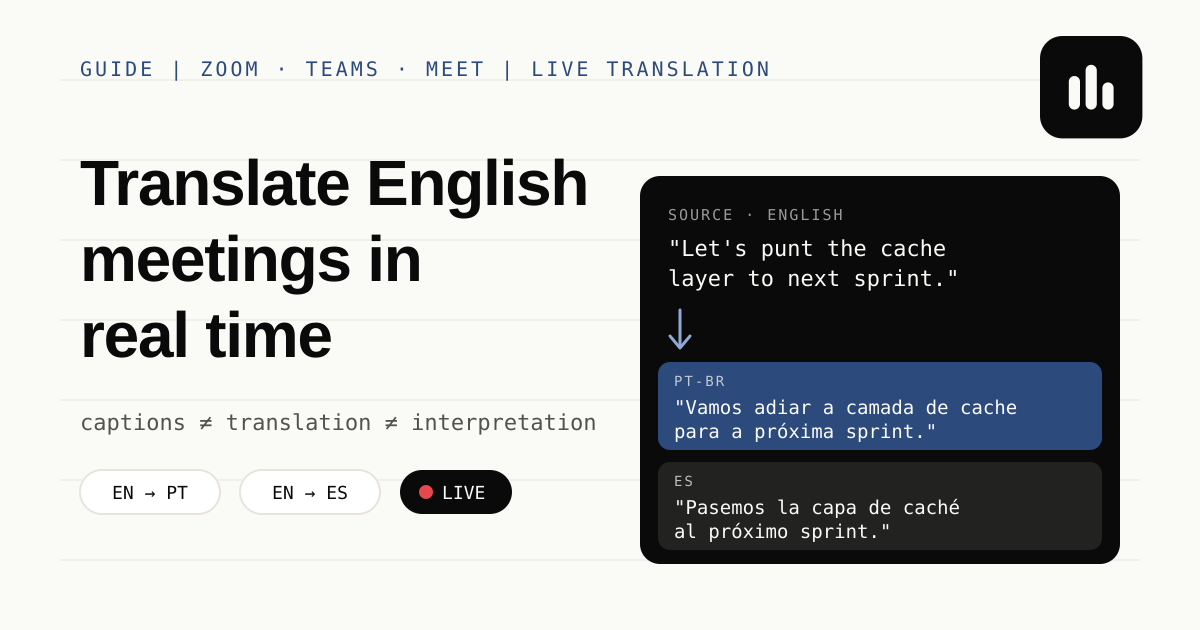Click "LIVE TRANSLATION" in the header line
The image size is (1200, 630).
651,69
